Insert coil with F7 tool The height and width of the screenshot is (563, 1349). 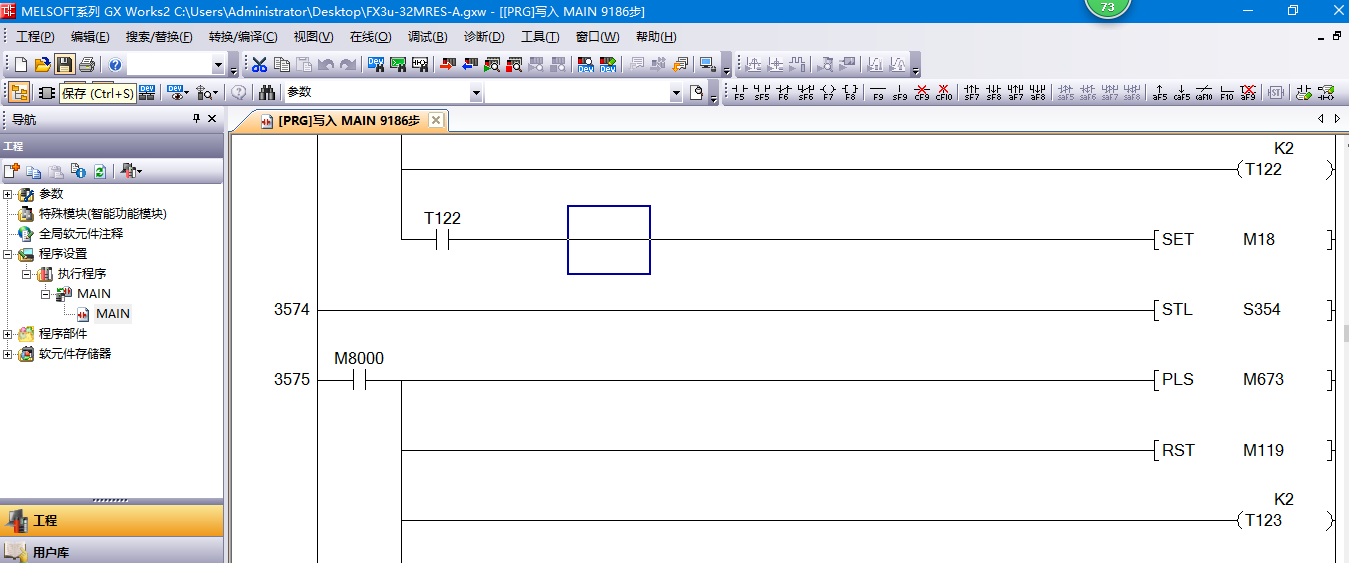click(x=828, y=93)
